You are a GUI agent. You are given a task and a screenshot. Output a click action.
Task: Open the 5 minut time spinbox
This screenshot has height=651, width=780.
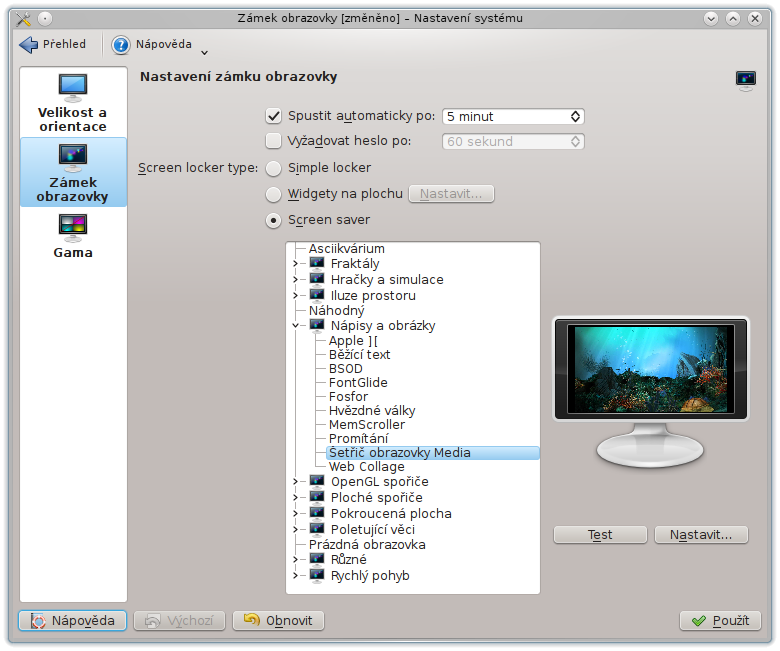(x=513, y=116)
